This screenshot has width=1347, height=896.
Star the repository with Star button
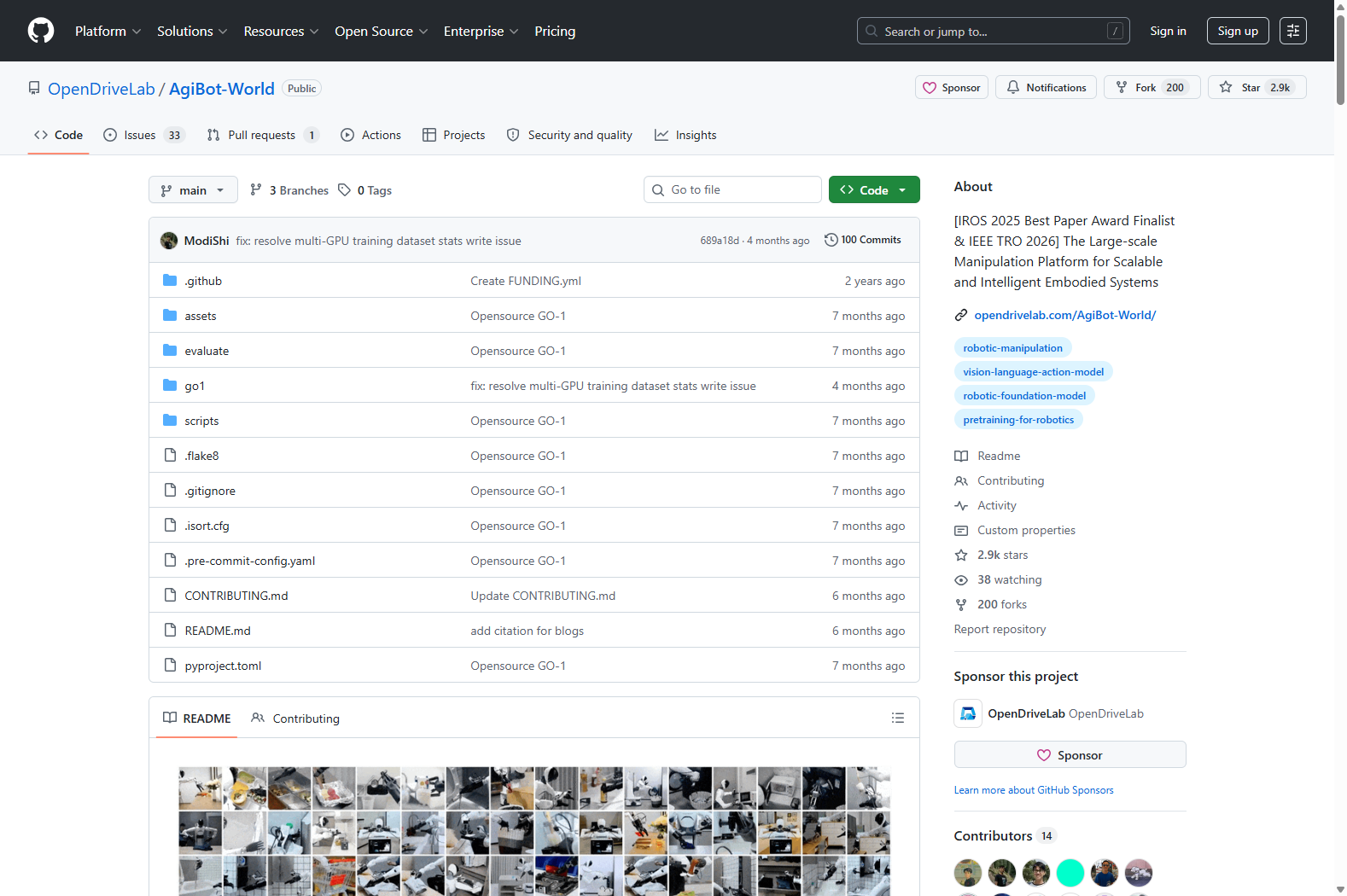[x=1257, y=87]
